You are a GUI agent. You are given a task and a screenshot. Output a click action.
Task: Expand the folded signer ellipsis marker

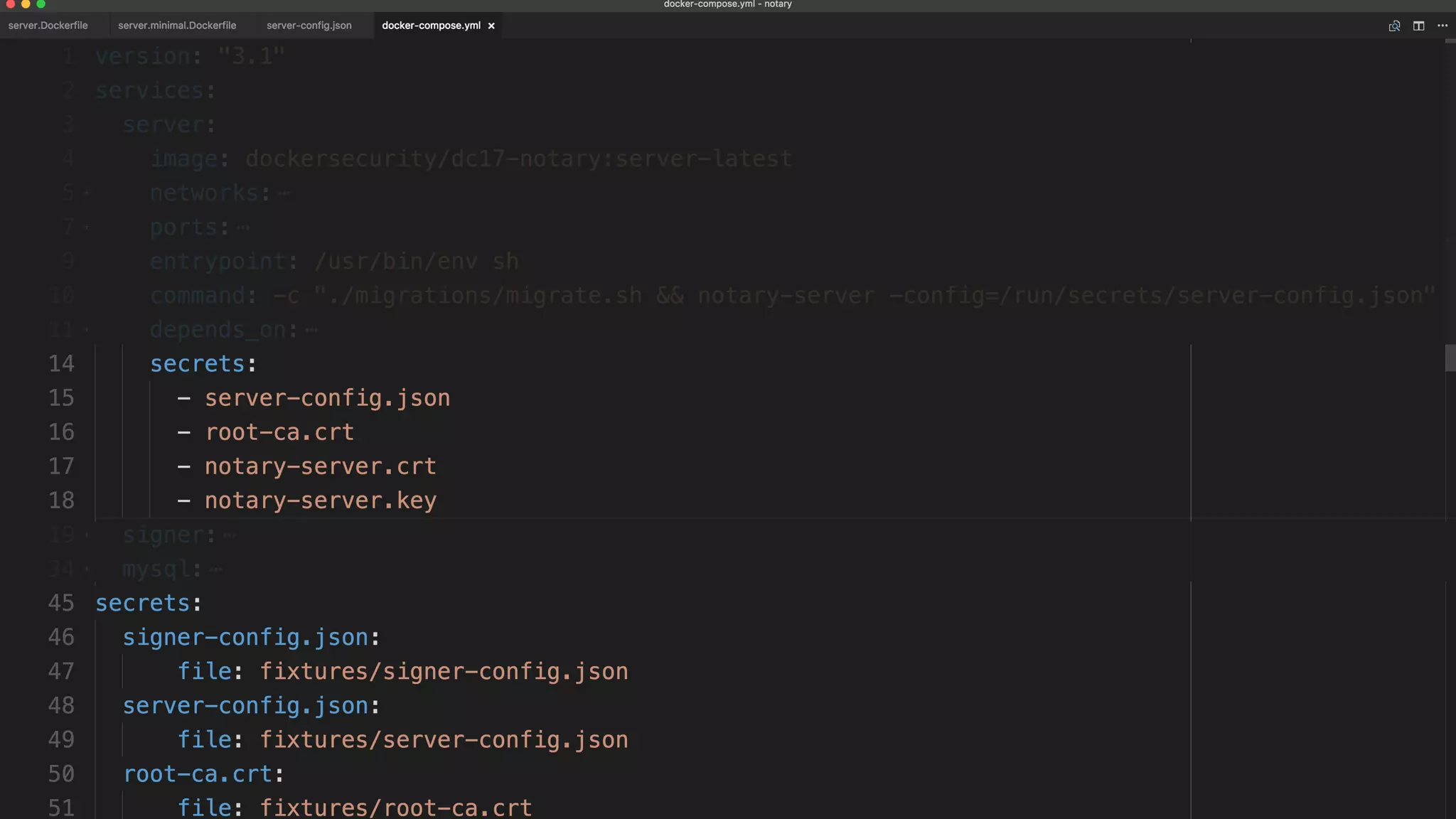tap(229, 535)
